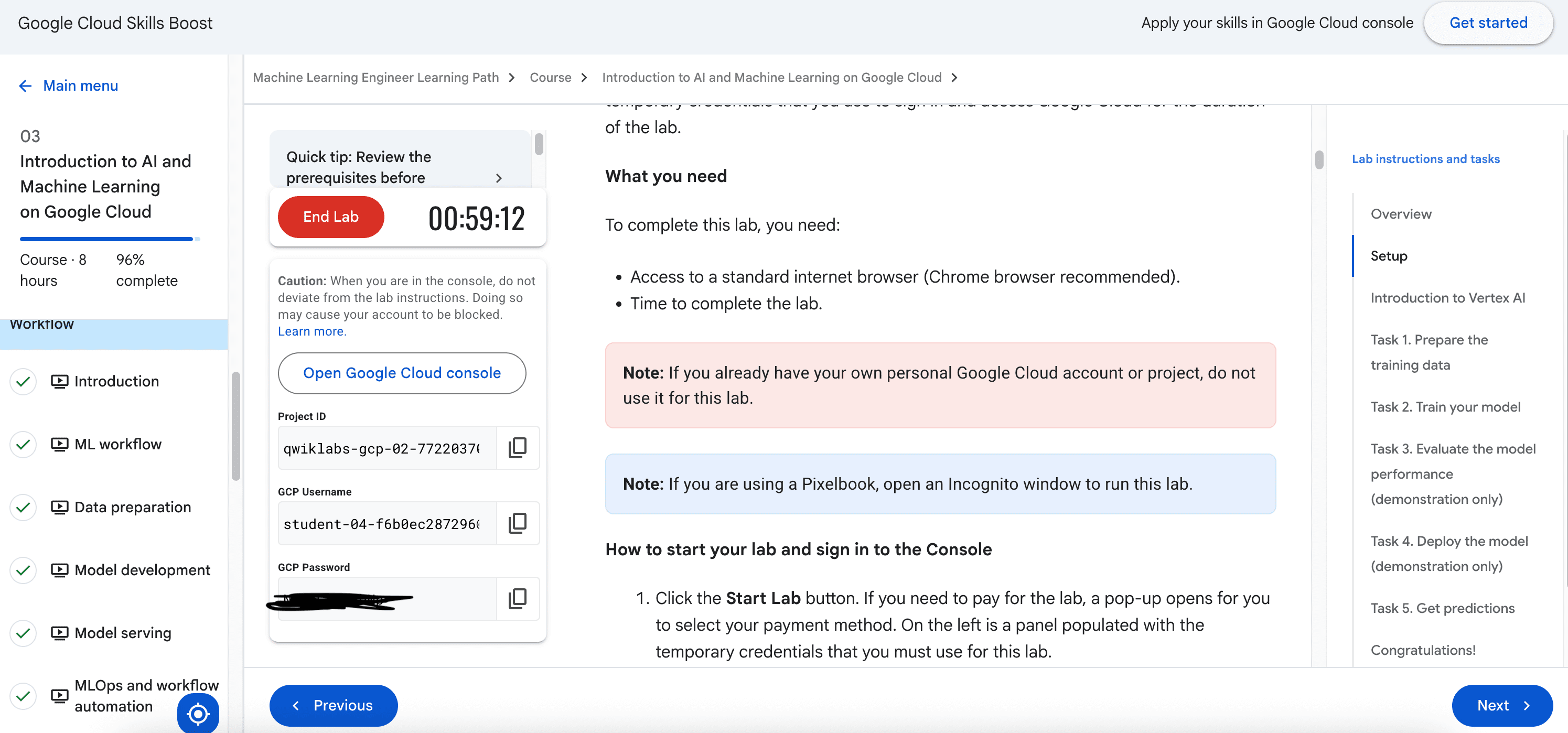The width and height of the screenshot is (1568, 733).
Task: Click the What you need heading
Action: tap(665, 176)
